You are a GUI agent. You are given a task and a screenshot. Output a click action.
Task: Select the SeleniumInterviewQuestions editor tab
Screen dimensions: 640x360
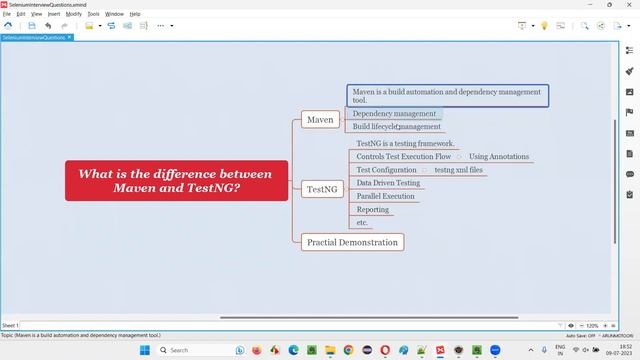pyautogui.click(x=34, y=38)
